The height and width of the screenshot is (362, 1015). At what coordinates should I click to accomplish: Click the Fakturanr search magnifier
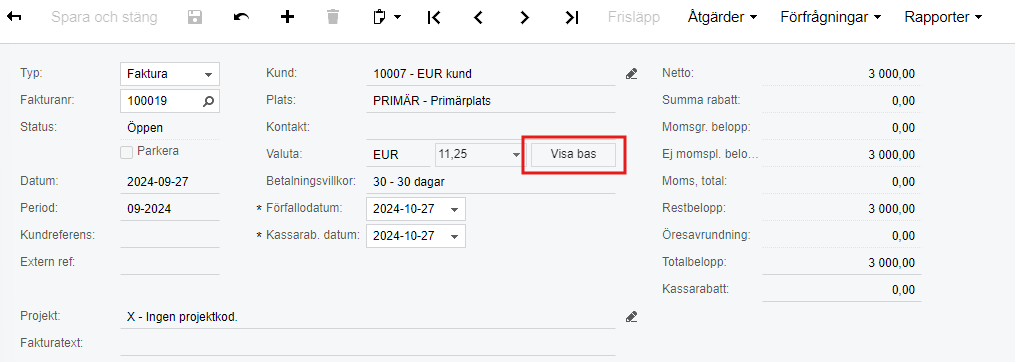pyautogui.click(x=208, y=101)
